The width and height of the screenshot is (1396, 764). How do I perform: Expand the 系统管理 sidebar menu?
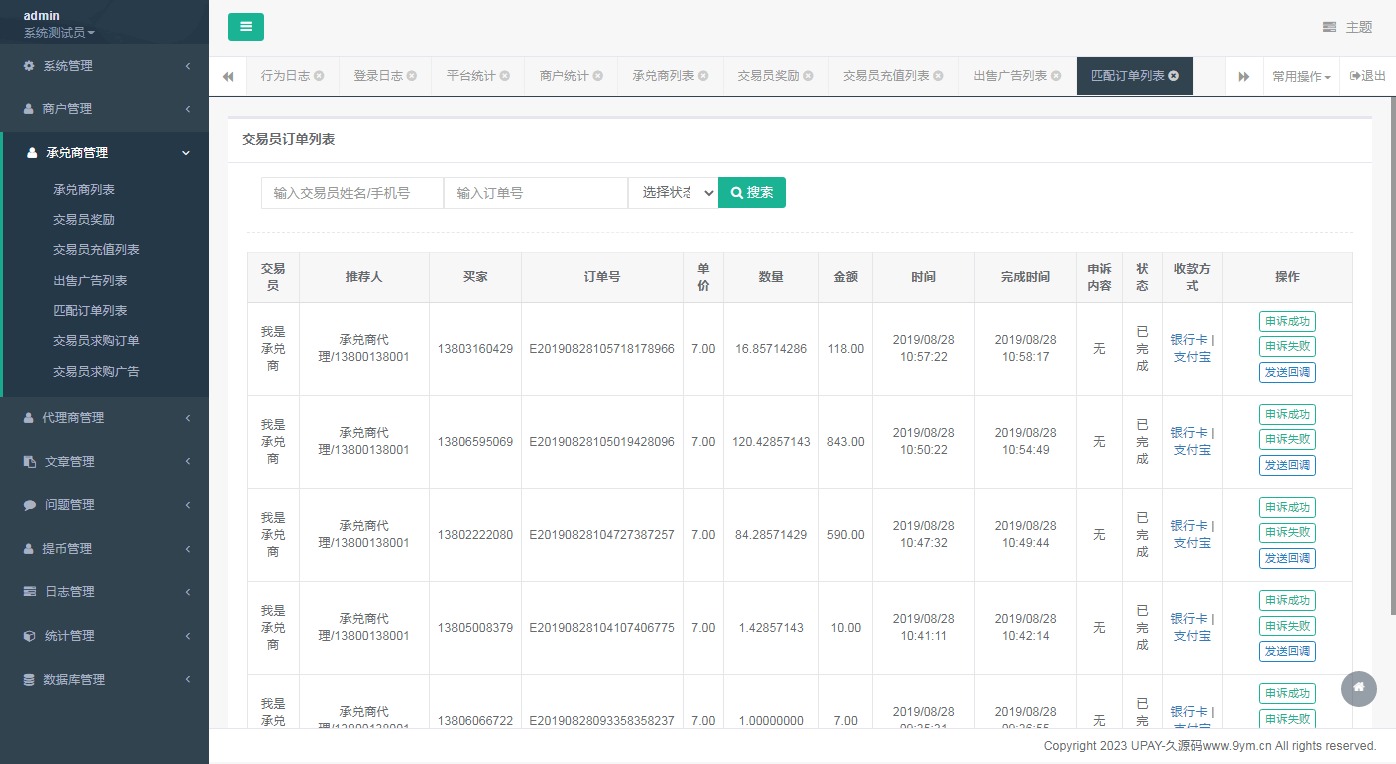point(104,66)
